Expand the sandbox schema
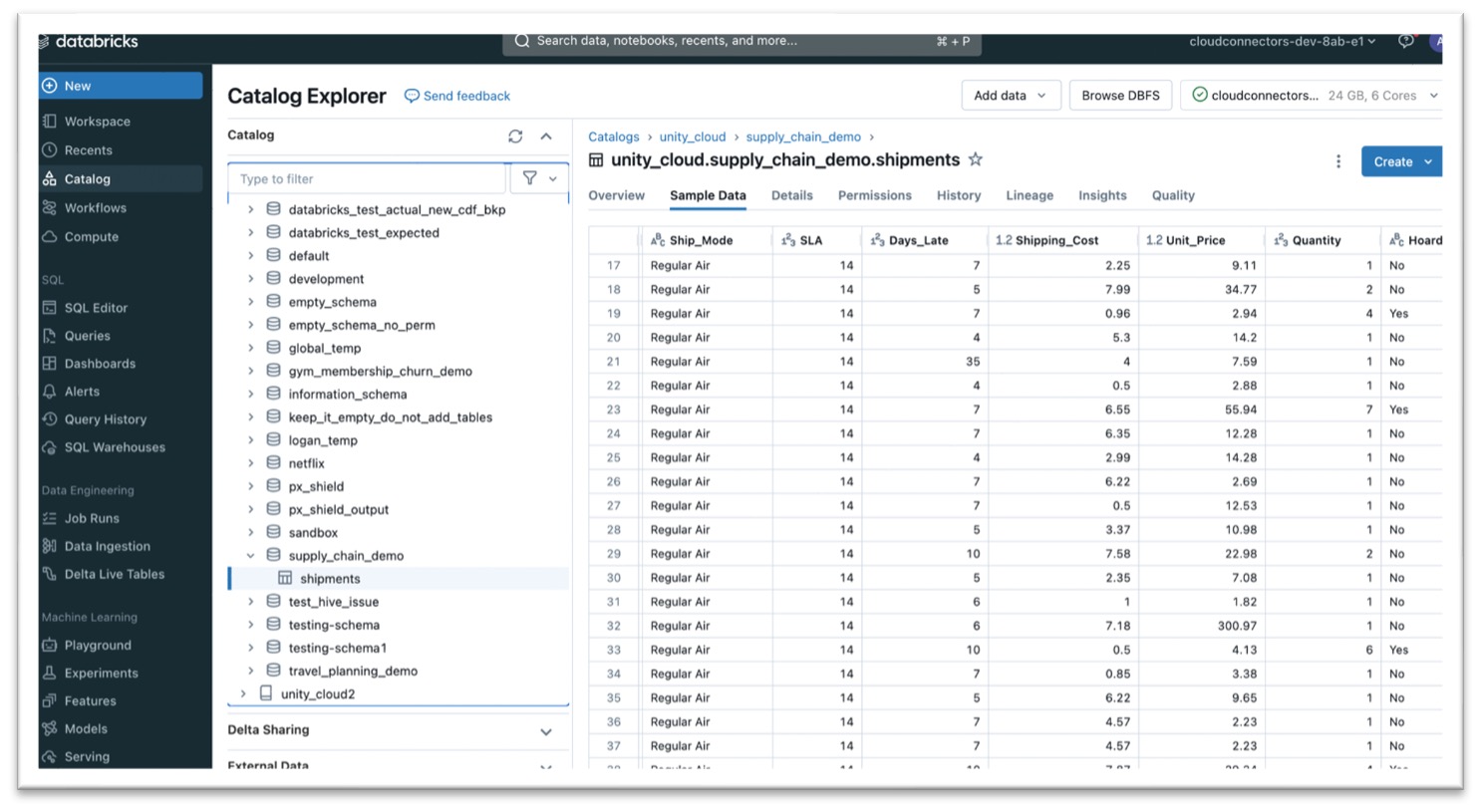 (250, 533)
